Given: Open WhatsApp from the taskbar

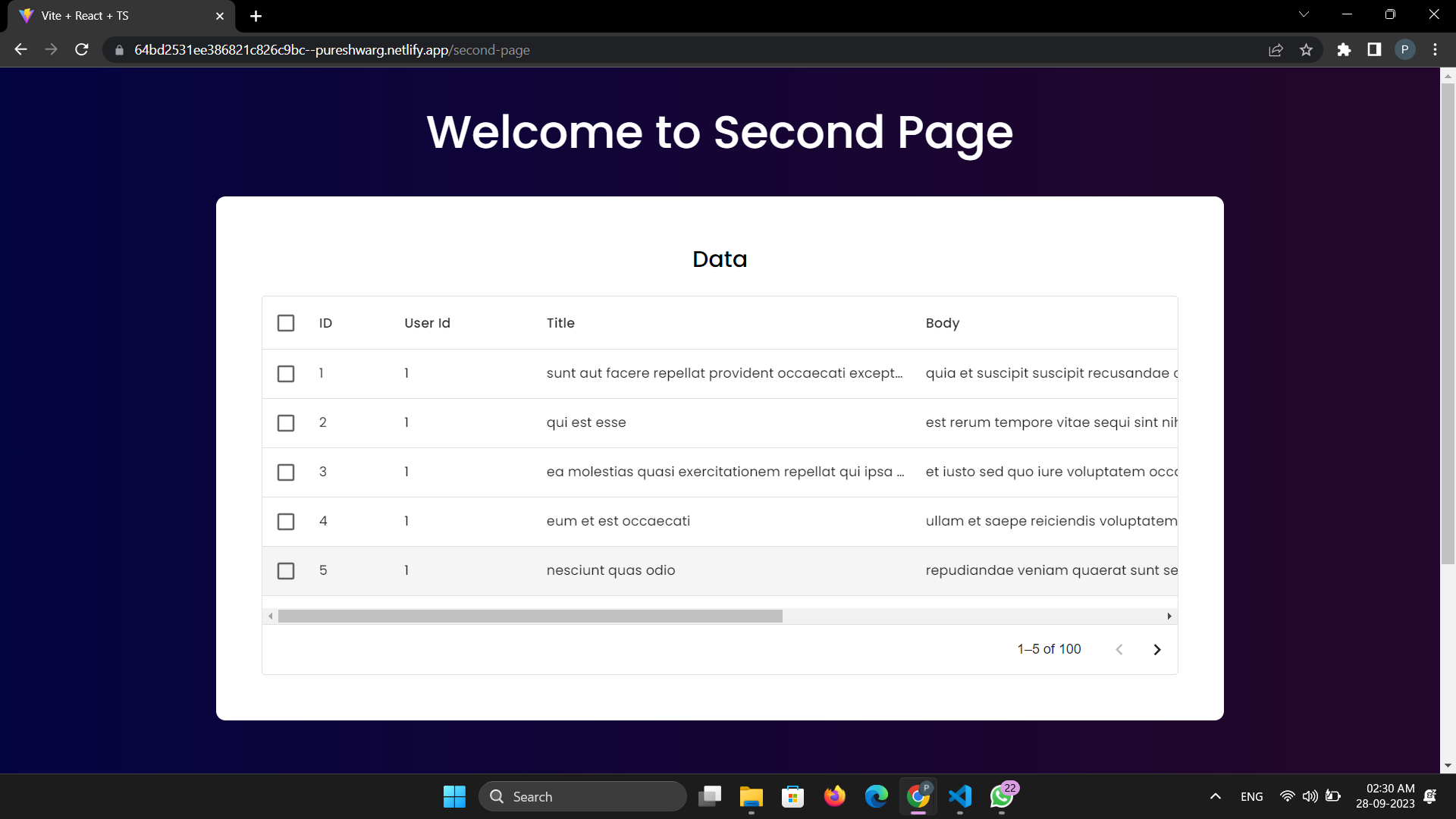Looking at the screenshot, I should [1001, 797].
